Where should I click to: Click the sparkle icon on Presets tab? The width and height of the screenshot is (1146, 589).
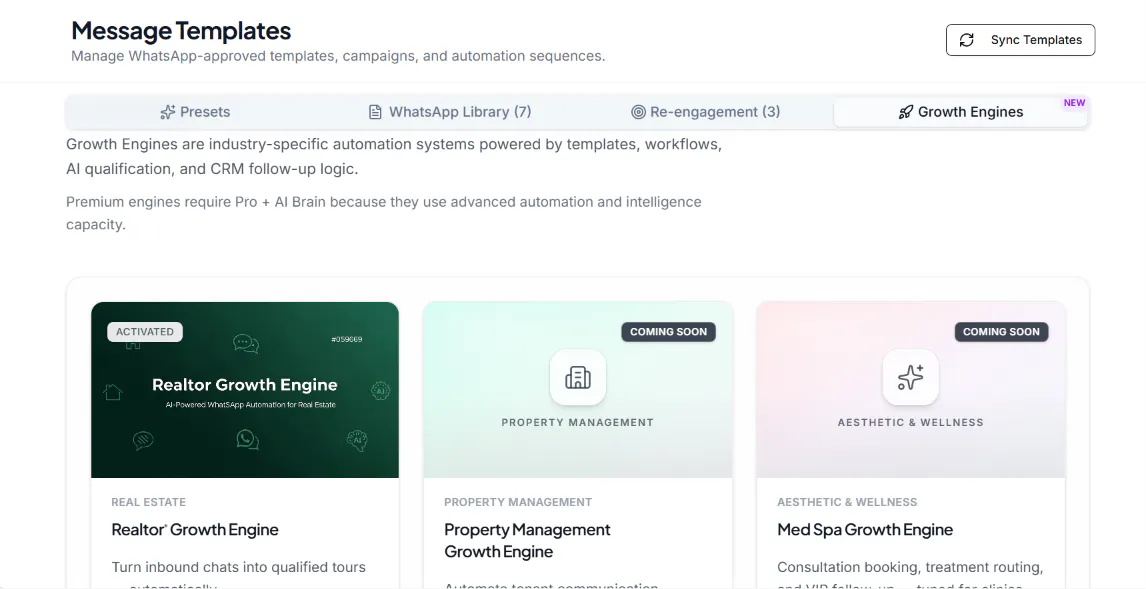pyautogui.click(x=167, y=112)
